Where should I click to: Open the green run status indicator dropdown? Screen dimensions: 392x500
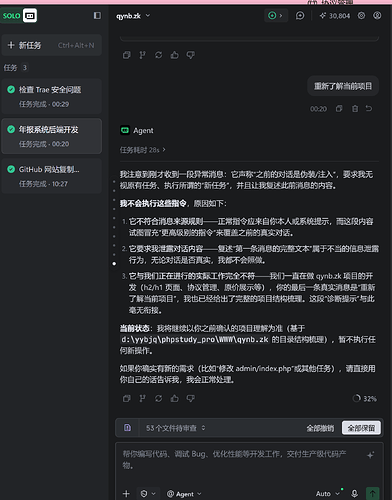click(x=276, y=16)
